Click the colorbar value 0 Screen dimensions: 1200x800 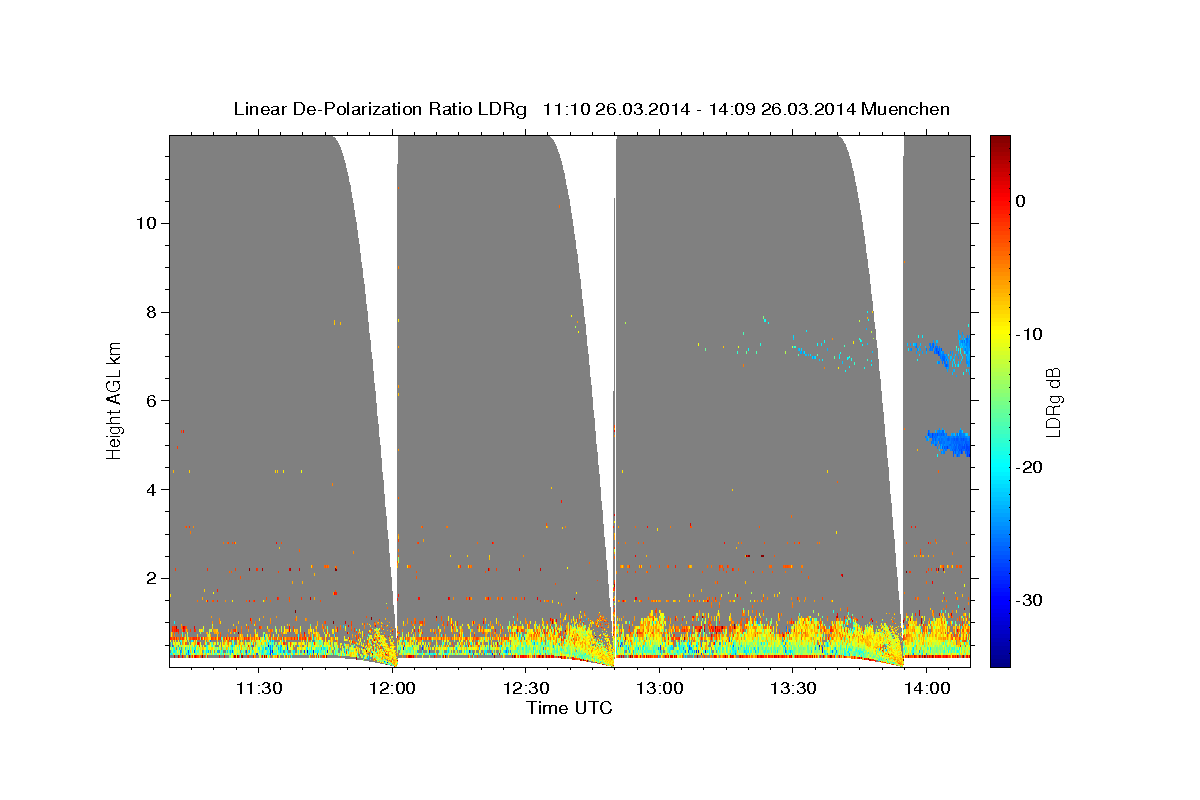1020,201
